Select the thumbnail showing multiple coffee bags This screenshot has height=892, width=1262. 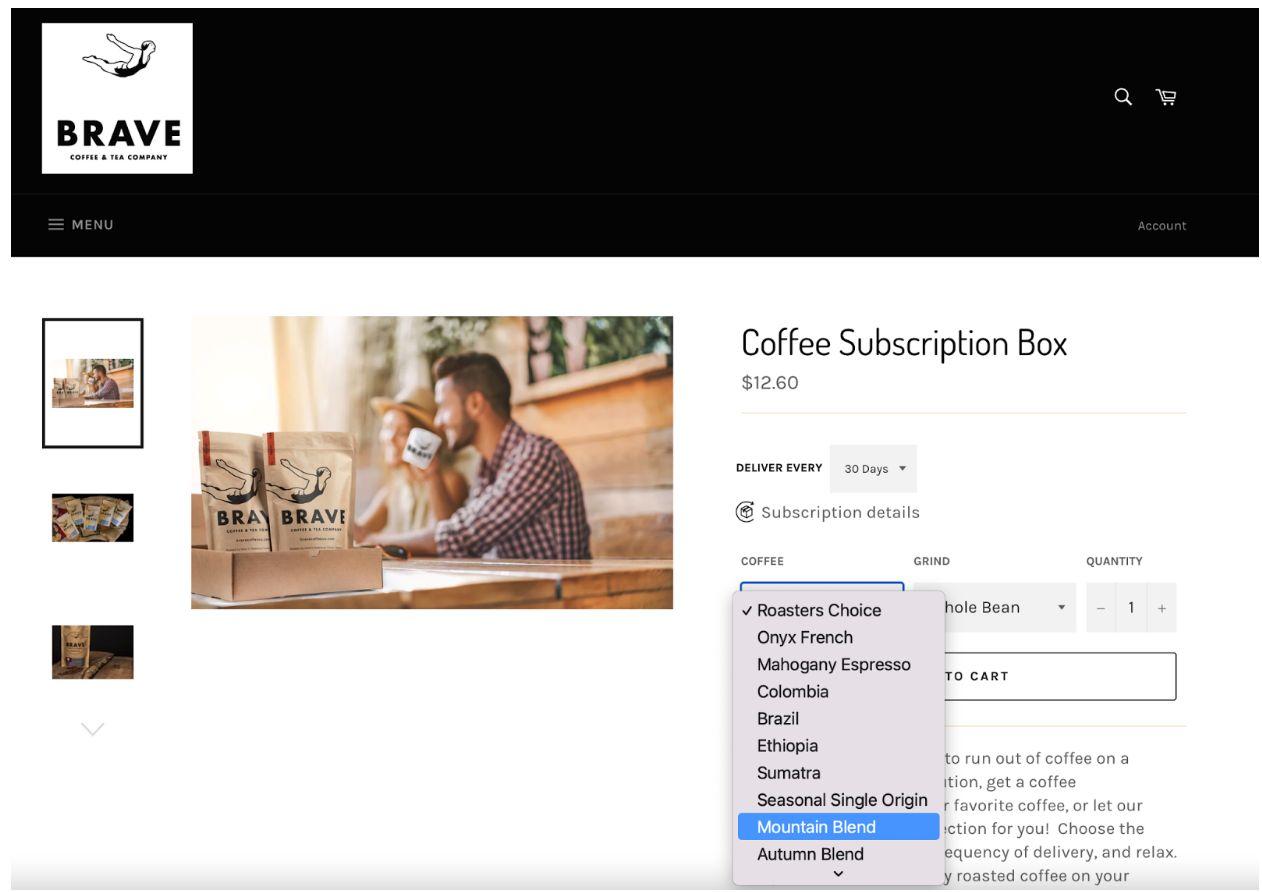click(x=93, y=517)
